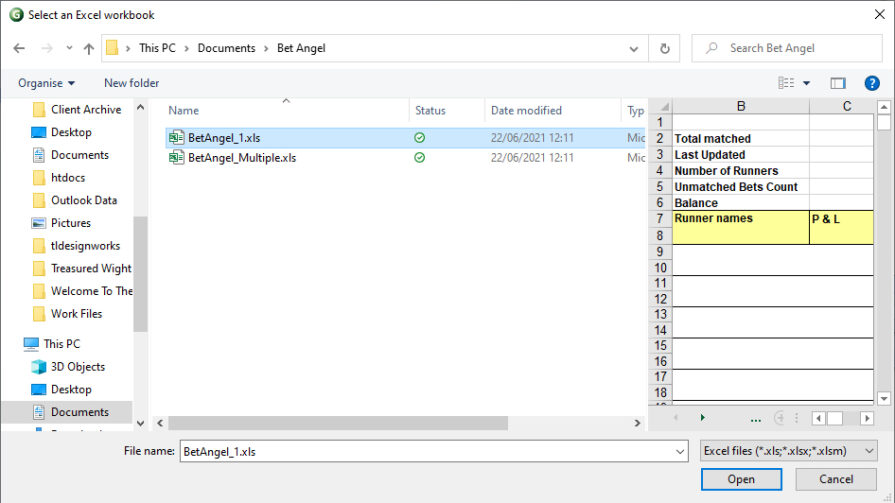
Task: Click the change view icon
Action: [x=786, y=83]
